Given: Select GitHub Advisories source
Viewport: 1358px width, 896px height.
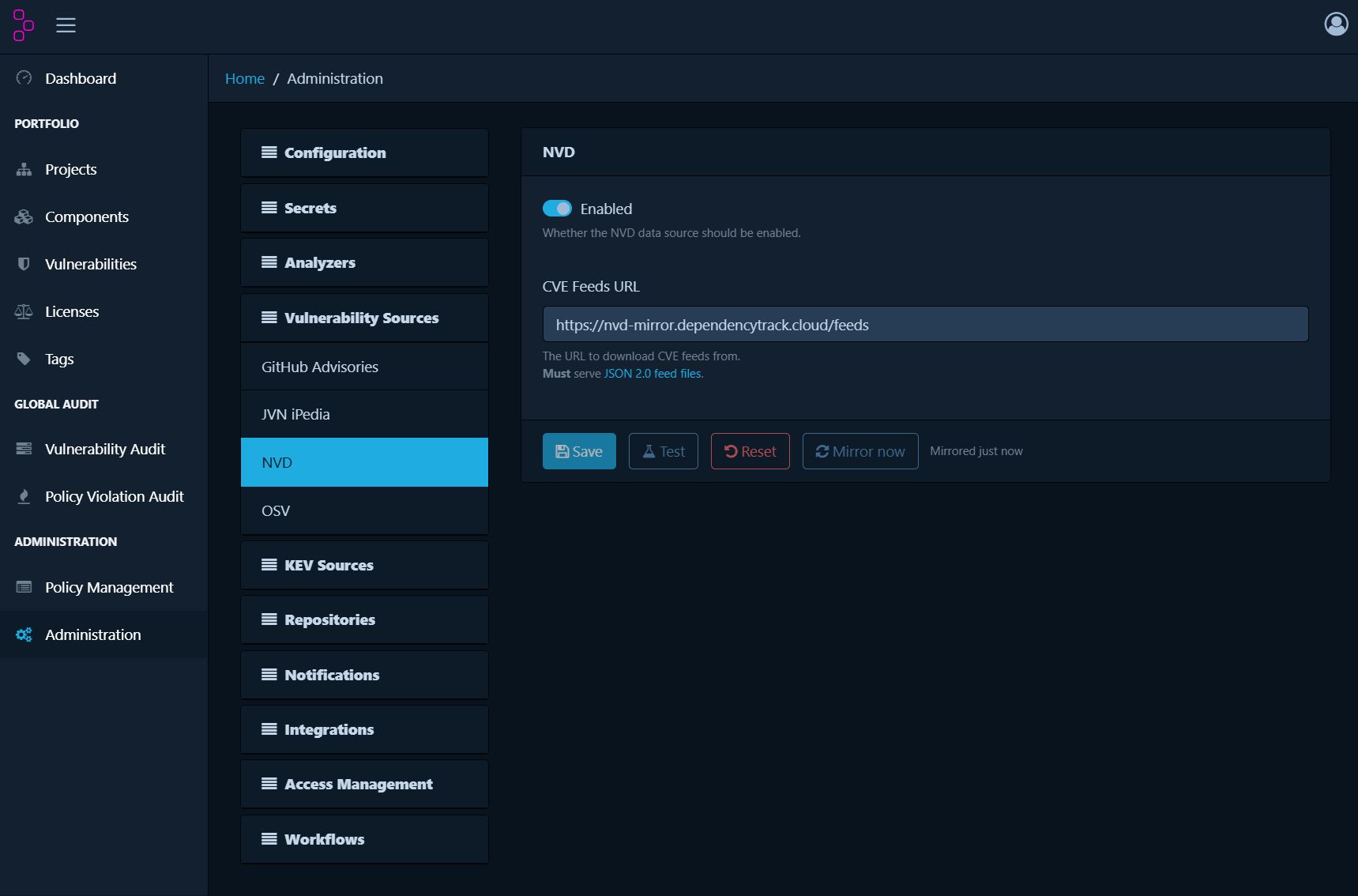Looking at the screenshot, I should (364, 367).
